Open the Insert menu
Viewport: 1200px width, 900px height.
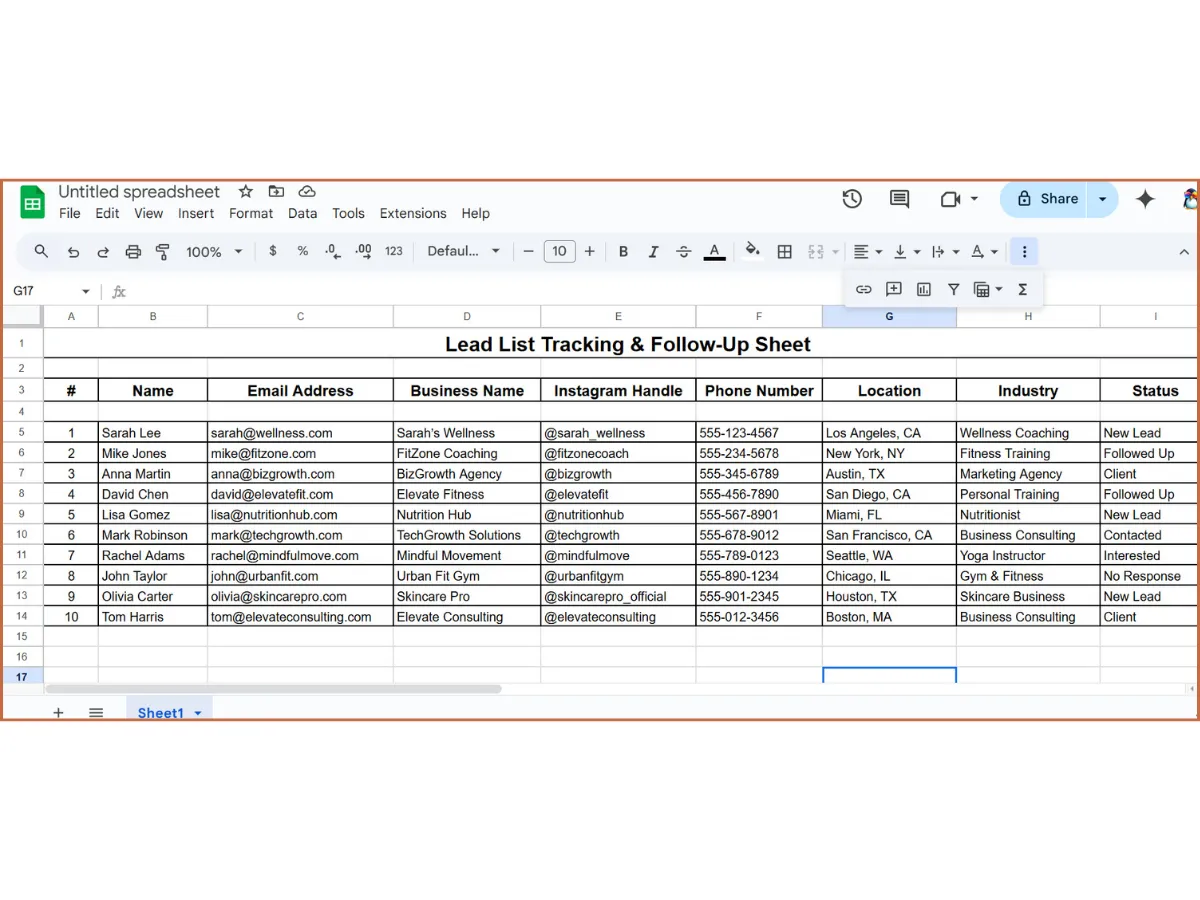tap(196, 213)
